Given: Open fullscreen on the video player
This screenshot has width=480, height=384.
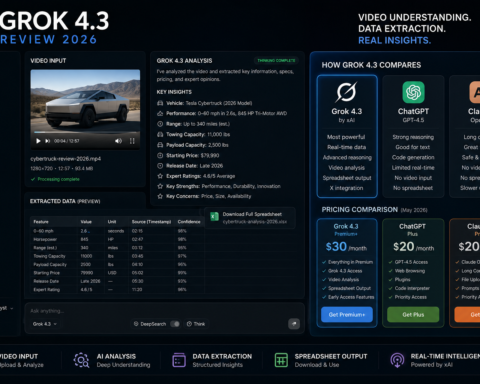Looking at the screenshot, I should 132,141.
